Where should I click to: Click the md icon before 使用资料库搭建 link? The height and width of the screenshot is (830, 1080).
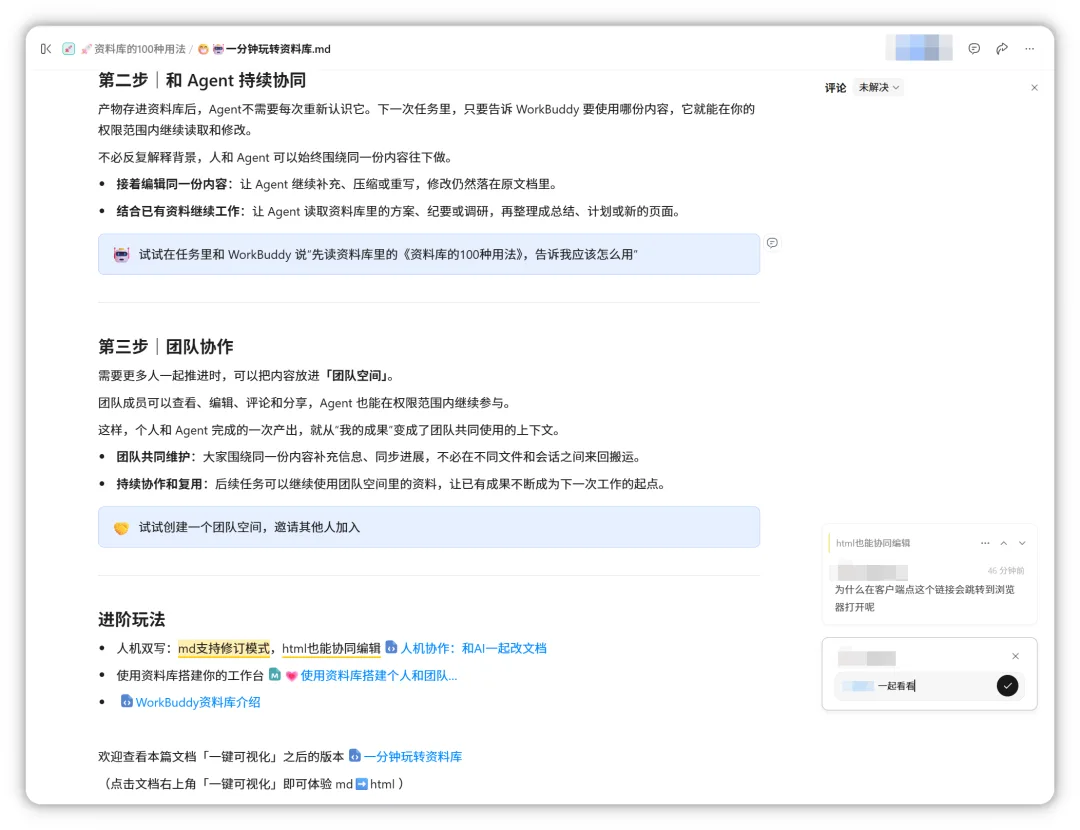click(275, 675)
